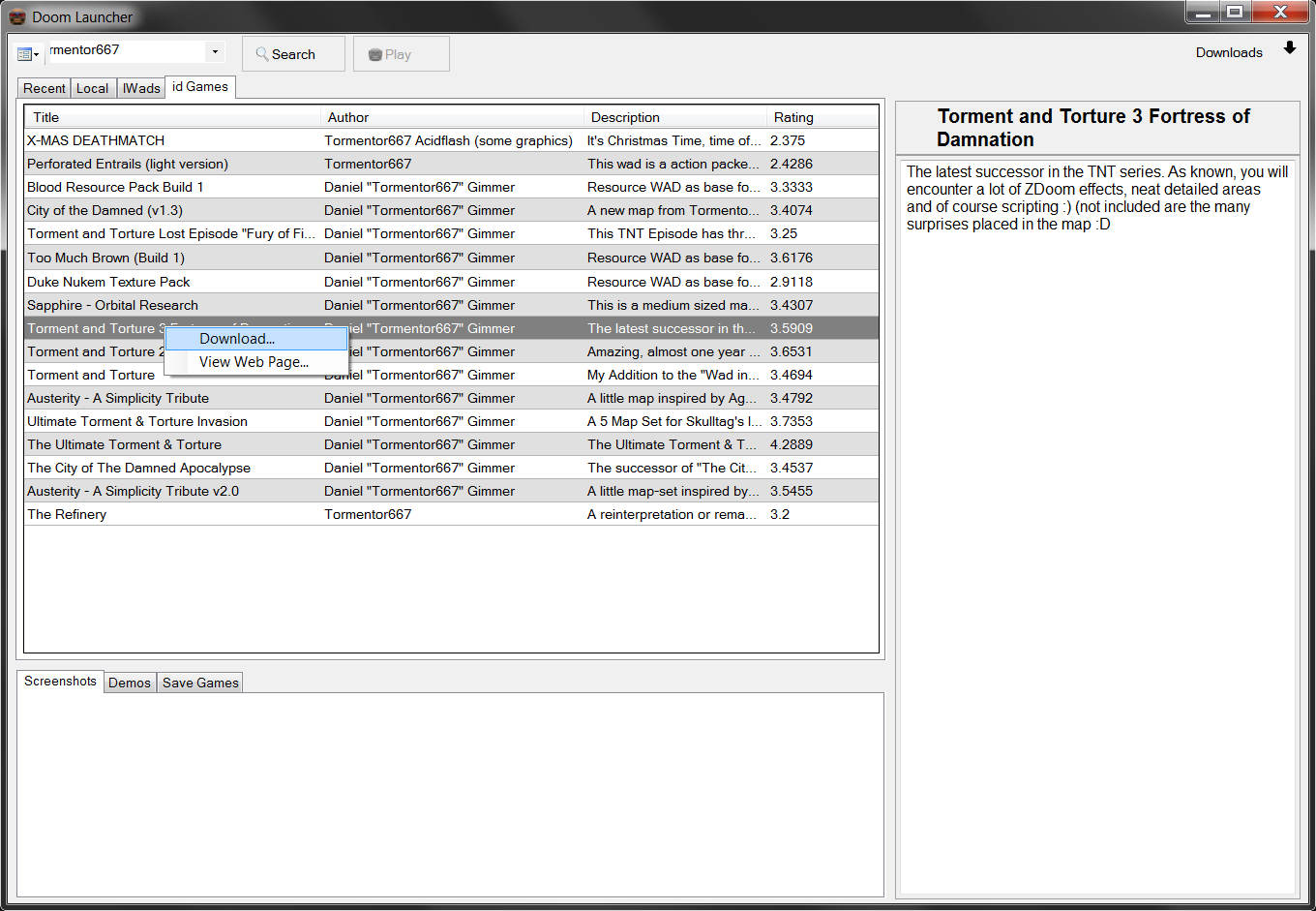
Task: Open the Save Games tab
Action: (x=200, y=683)
